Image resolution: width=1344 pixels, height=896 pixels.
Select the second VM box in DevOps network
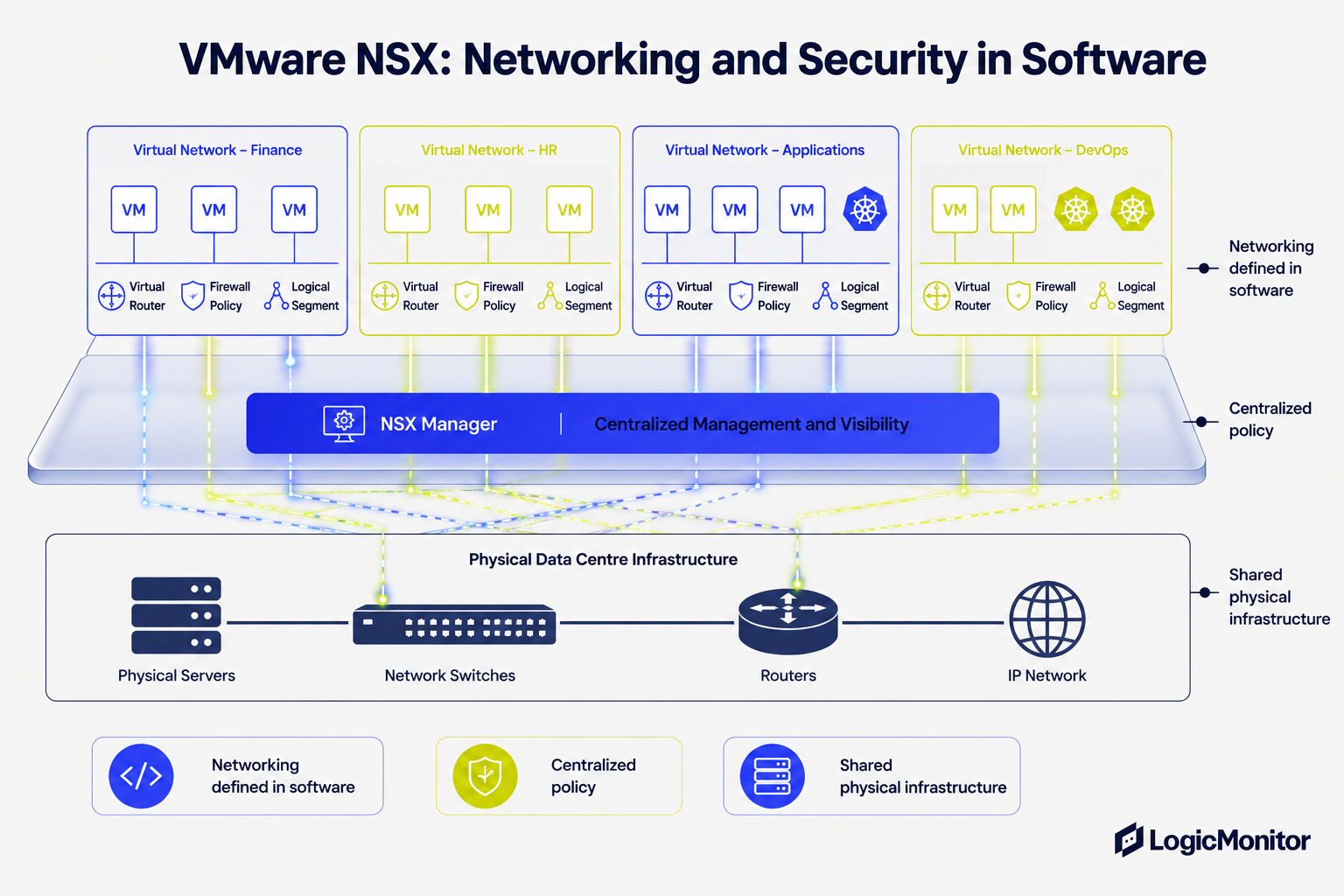coord(1012,209)
